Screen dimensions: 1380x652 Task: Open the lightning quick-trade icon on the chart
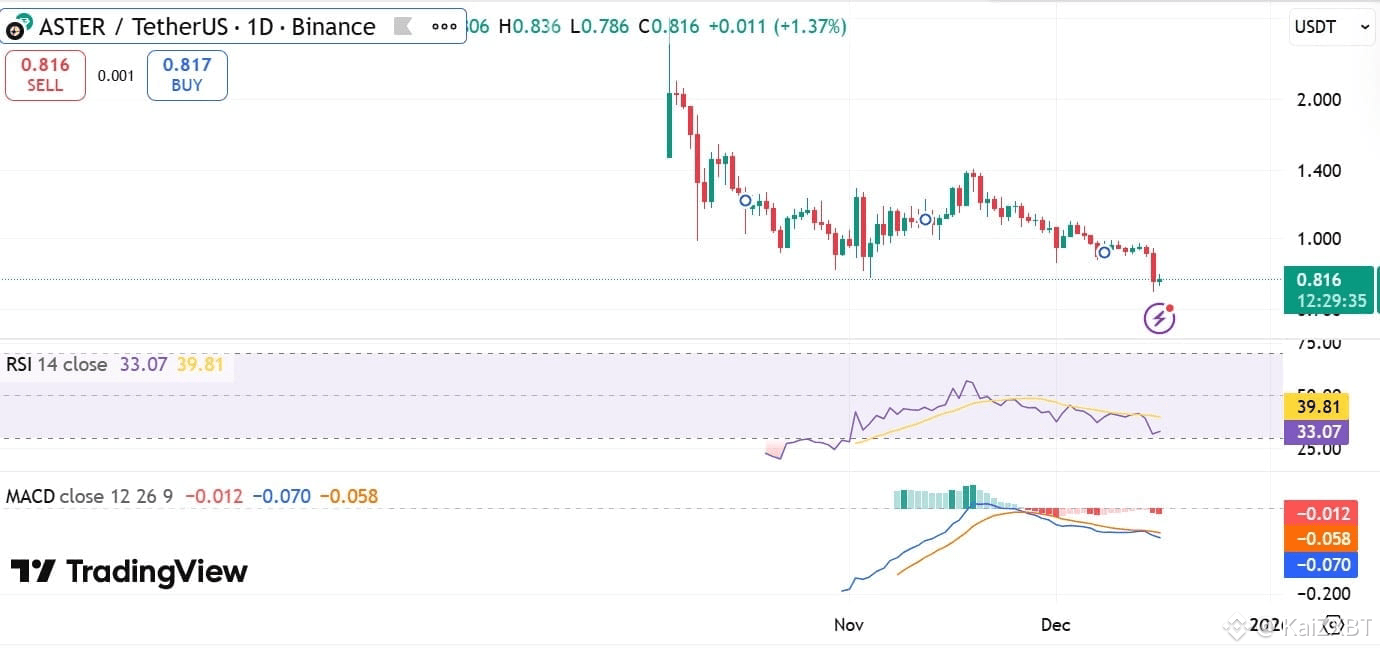coord(1157,318)
